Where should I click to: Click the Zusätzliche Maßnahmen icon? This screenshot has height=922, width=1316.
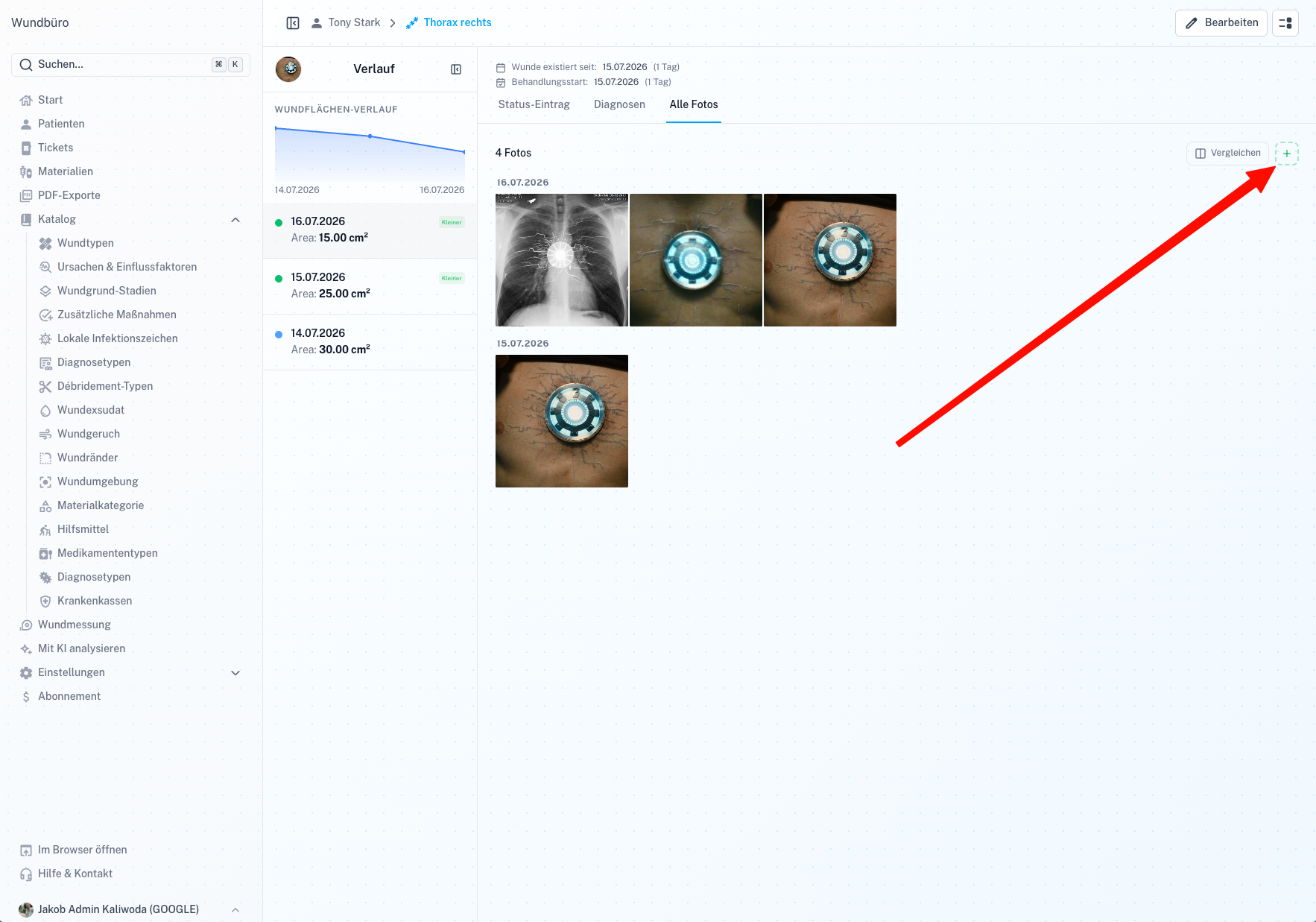click(45, 315)
